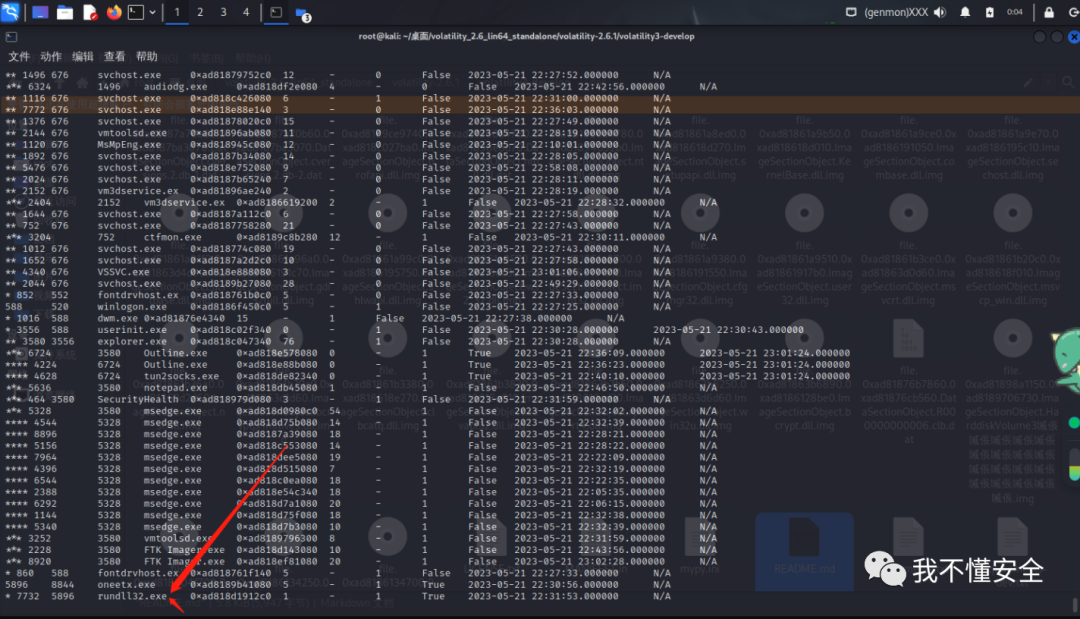Click PID 7732 in last row

pos(28,596)
